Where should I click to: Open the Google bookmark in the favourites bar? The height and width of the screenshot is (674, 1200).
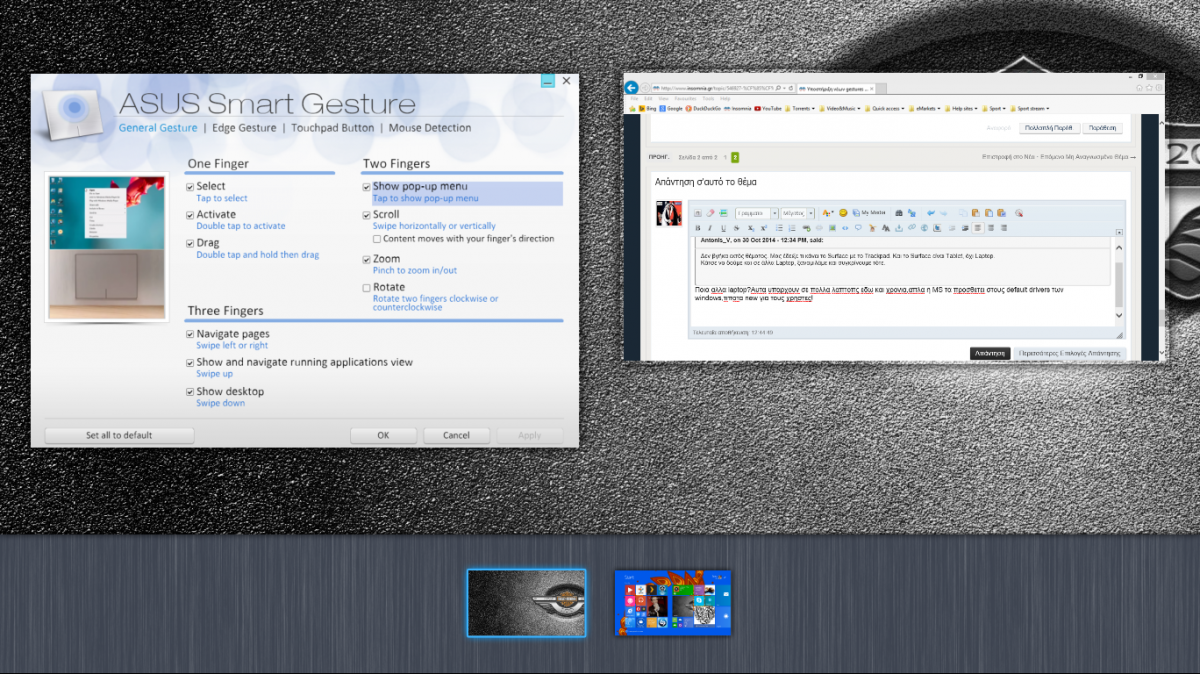click(x=671, y=108)
